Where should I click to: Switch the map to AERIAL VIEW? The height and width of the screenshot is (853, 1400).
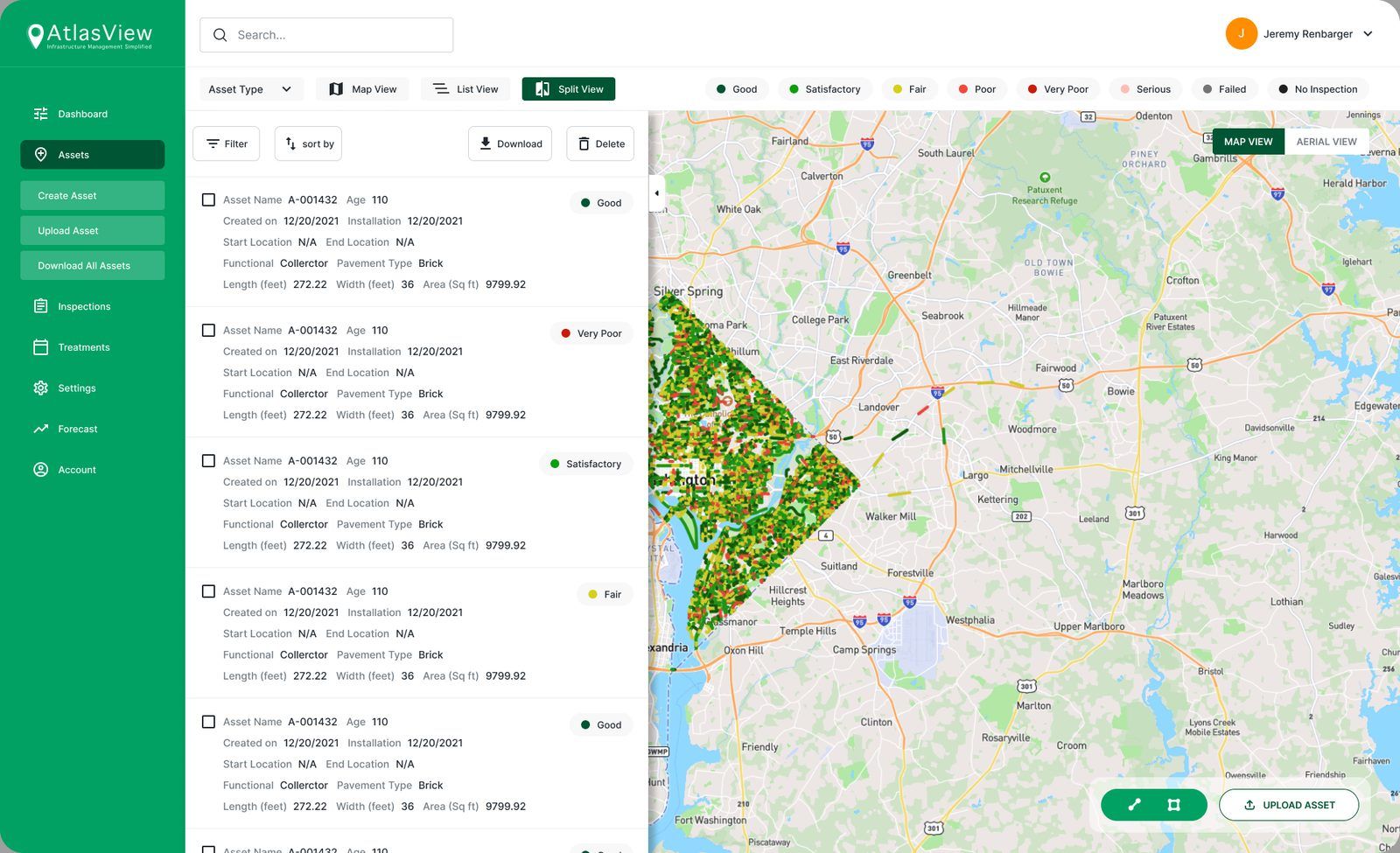click(1326, 142)
